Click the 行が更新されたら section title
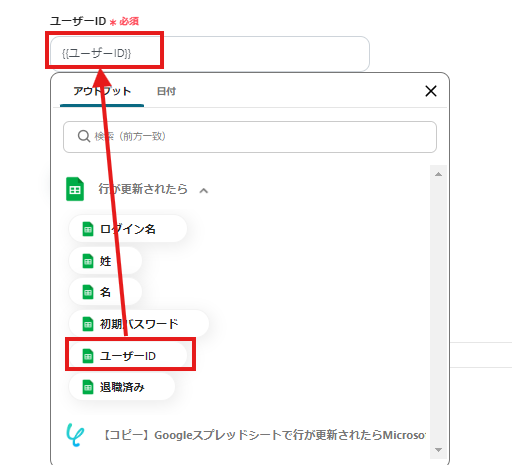Image resolution: width=512 pixels, height=465 pixels. 143,189
